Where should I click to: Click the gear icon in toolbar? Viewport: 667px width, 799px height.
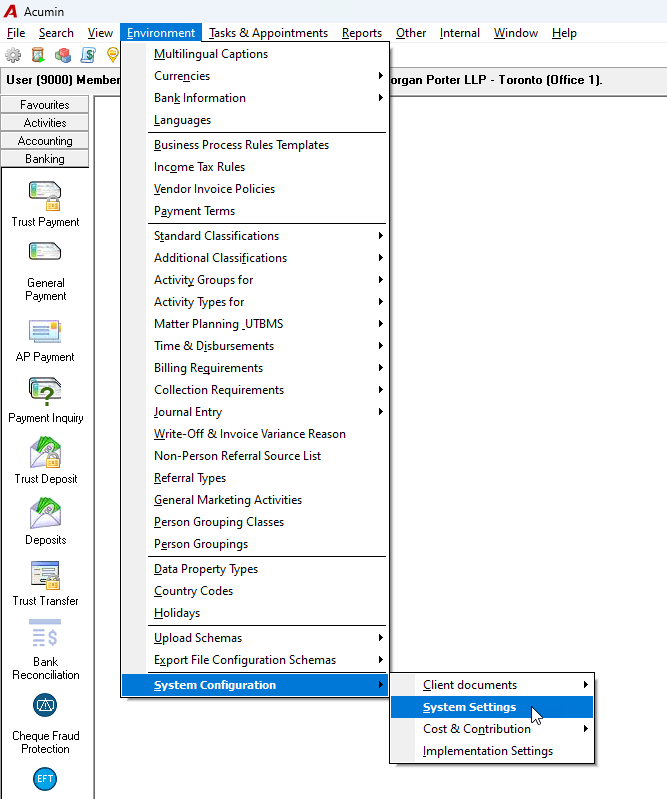[13, 55]
